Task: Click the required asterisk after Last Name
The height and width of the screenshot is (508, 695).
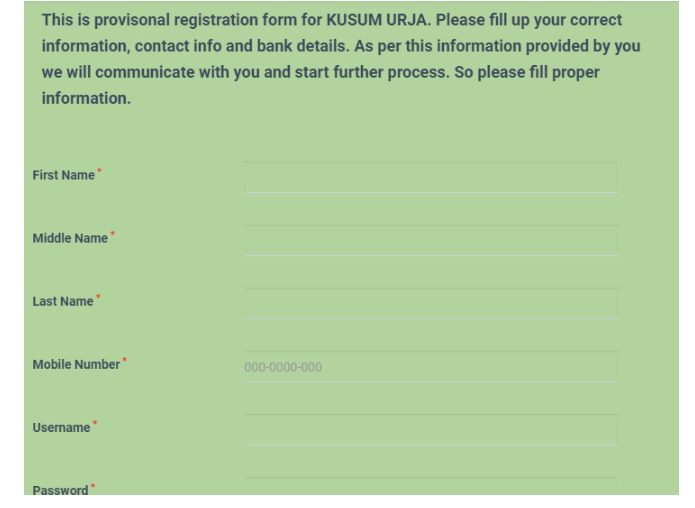Action: tap(98, 299)
